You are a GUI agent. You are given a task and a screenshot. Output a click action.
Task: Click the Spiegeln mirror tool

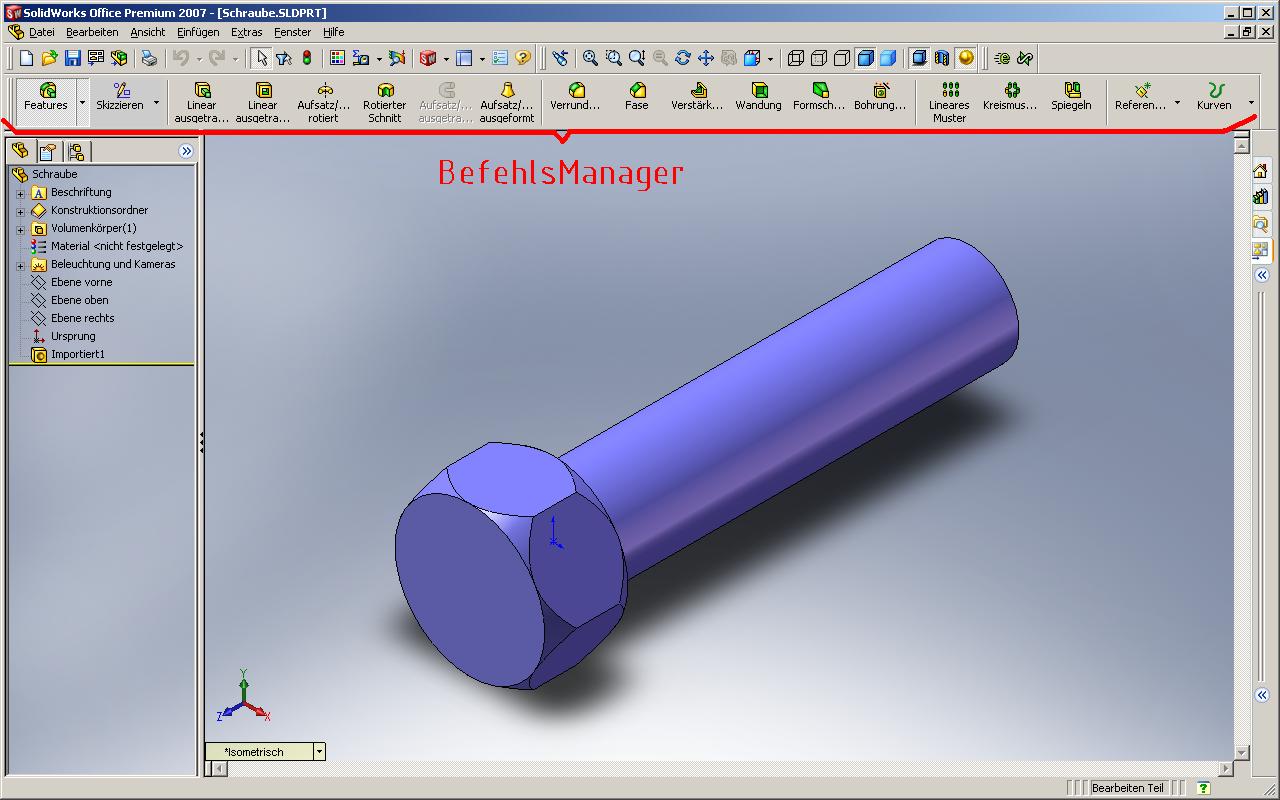pos(1072,97)
